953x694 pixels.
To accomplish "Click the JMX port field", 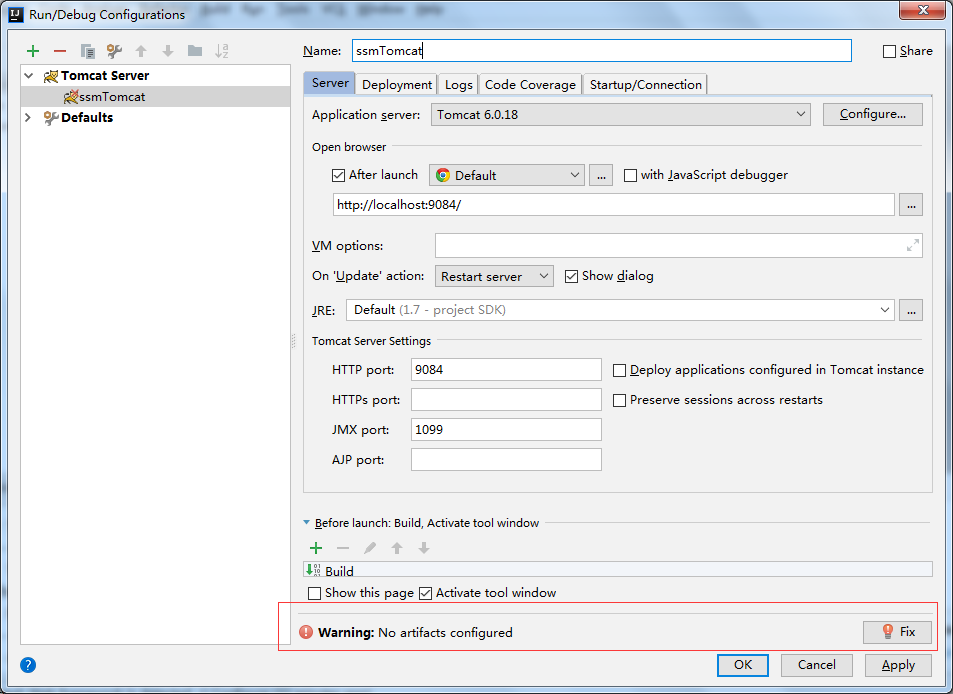I will pyautogui.click(x=506, y=430).
